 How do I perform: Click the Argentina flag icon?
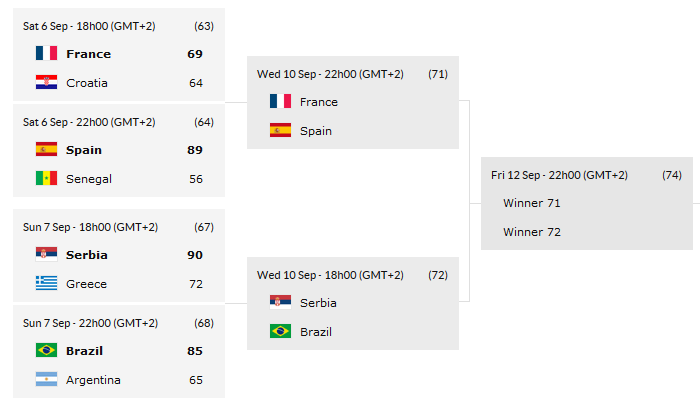coord(46,380)
